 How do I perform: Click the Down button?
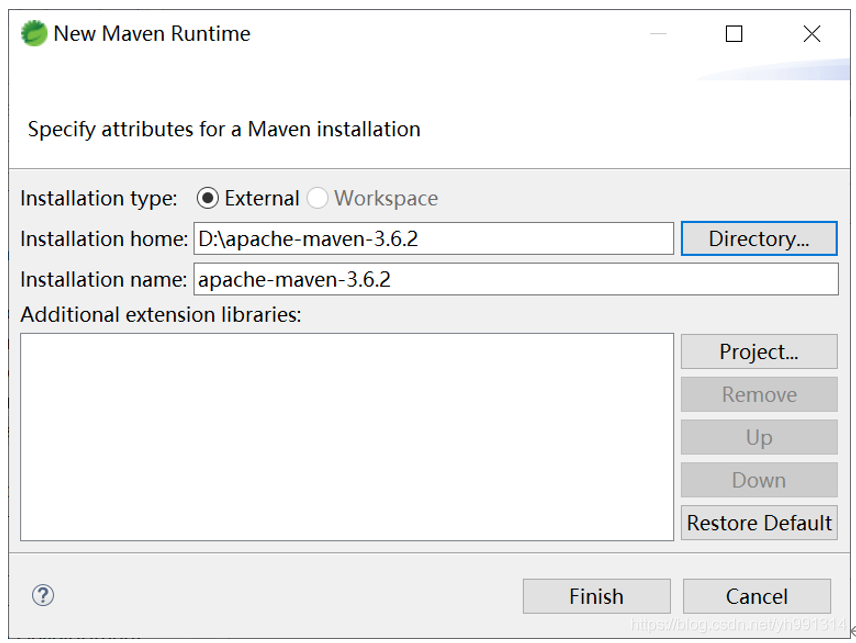(758, 480)
